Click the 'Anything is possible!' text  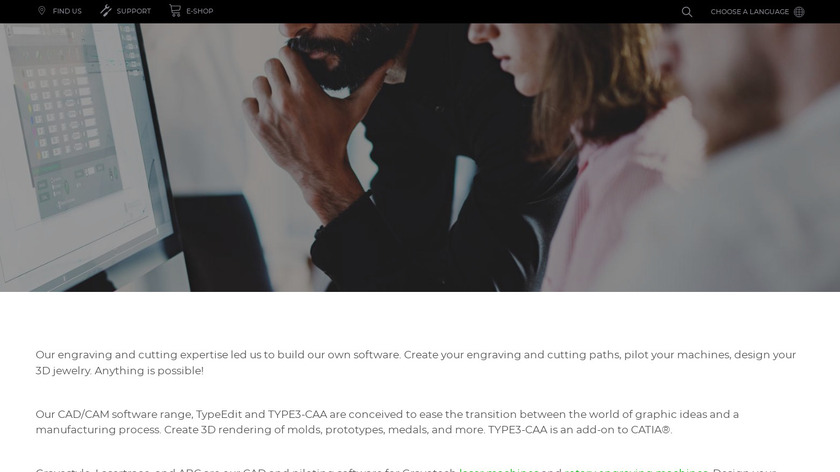click(x=149, y=371)
